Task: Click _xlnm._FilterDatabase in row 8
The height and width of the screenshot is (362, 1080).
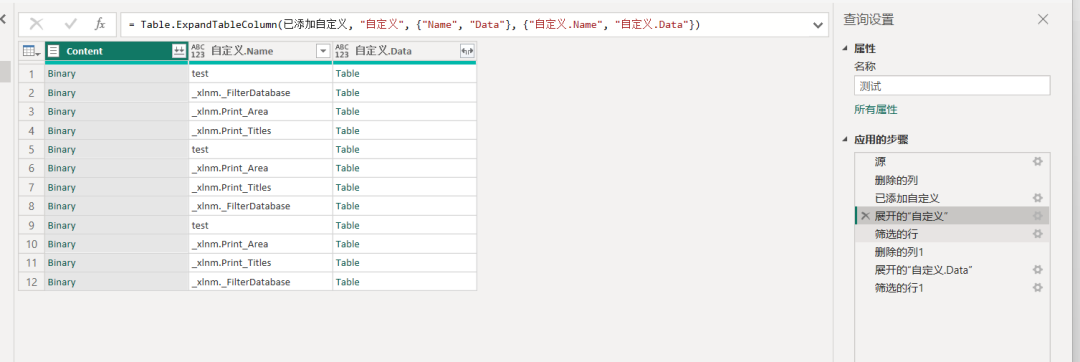Action: pyautogui.click(x=260, y=206)
